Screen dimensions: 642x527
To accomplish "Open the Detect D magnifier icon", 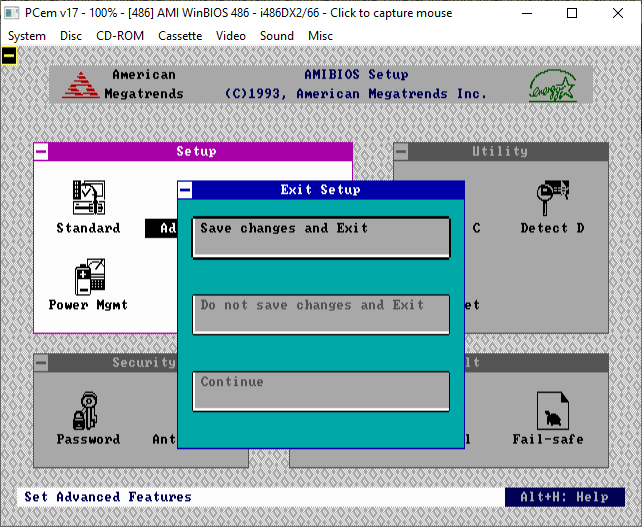I will coord(552,197).
